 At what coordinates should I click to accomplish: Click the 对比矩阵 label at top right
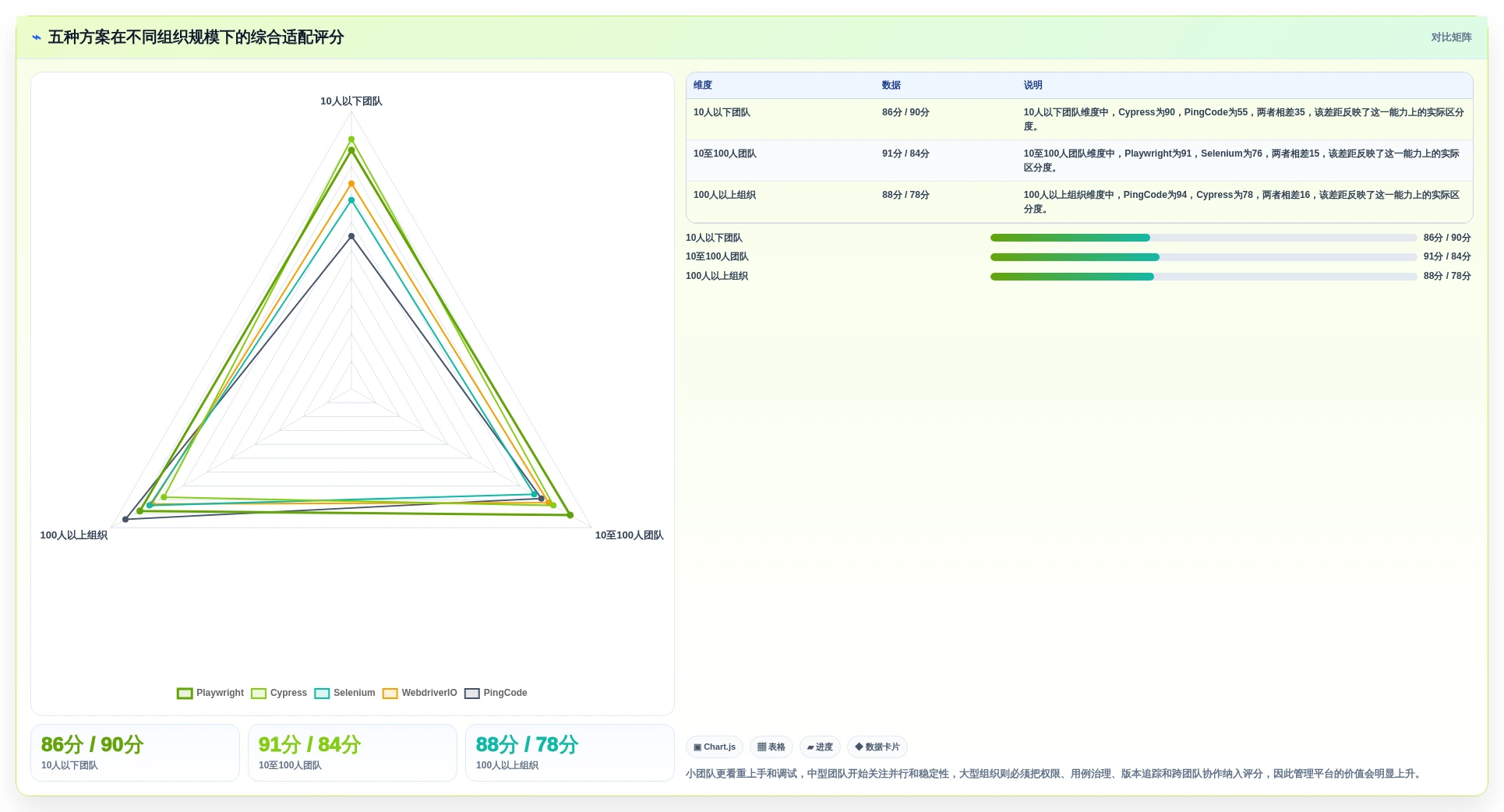tap(1451, 37)
